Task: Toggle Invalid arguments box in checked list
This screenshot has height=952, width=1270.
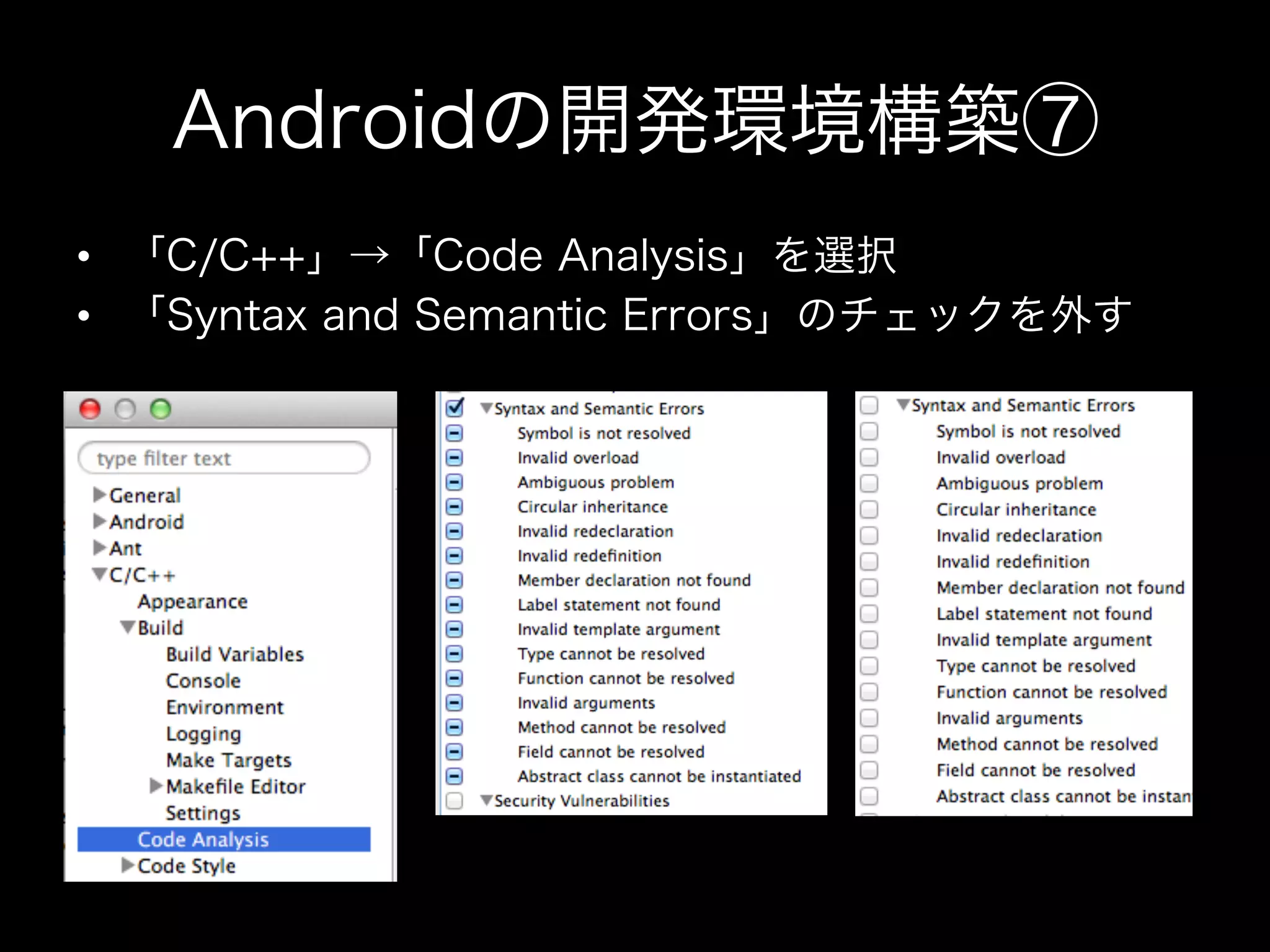Action: coord(455,702)
